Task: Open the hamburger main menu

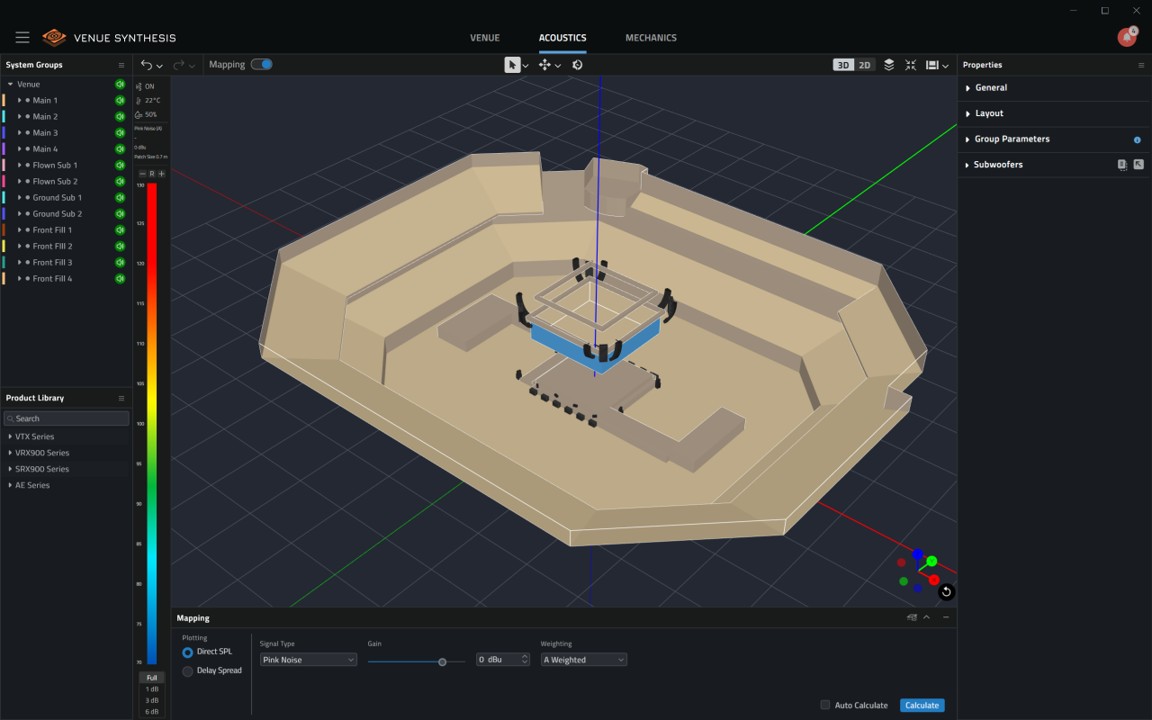Action: pos(22,37)
